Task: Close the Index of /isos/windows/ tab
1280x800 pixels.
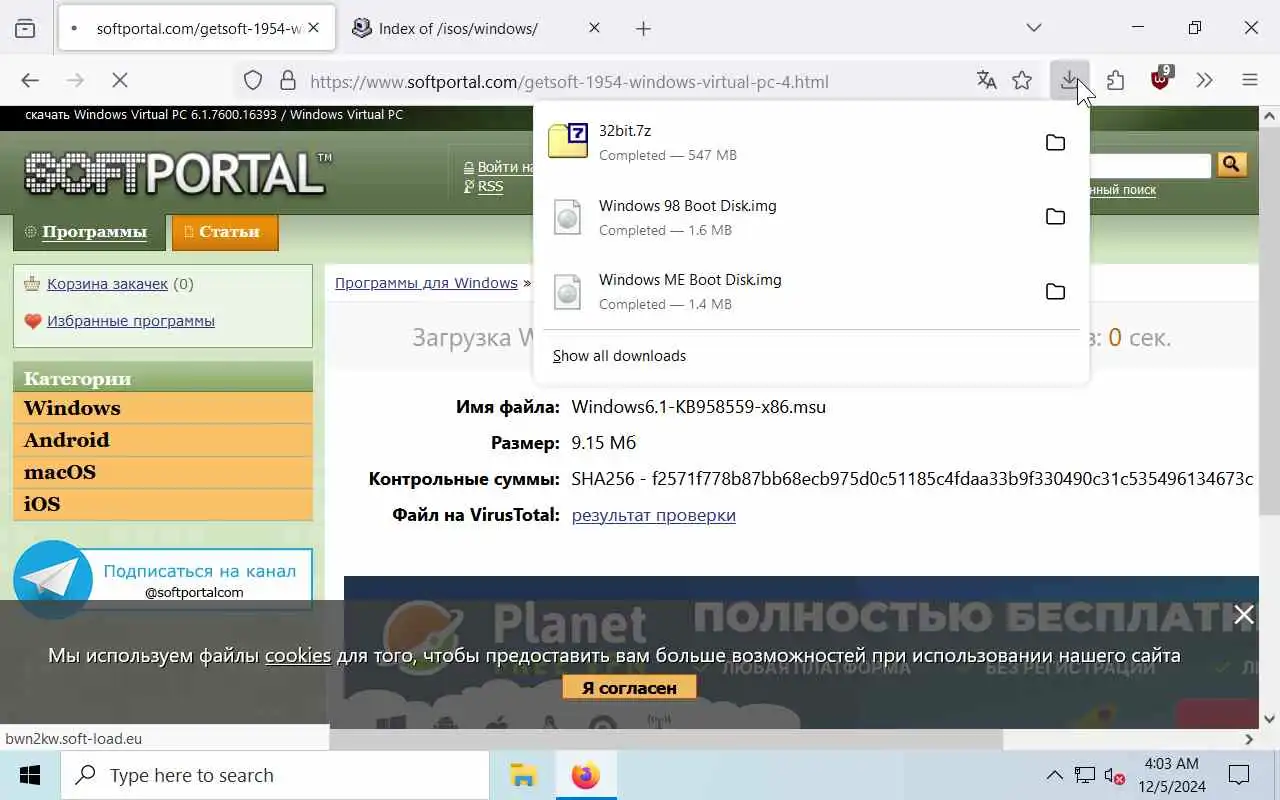Action: (594, 28)
